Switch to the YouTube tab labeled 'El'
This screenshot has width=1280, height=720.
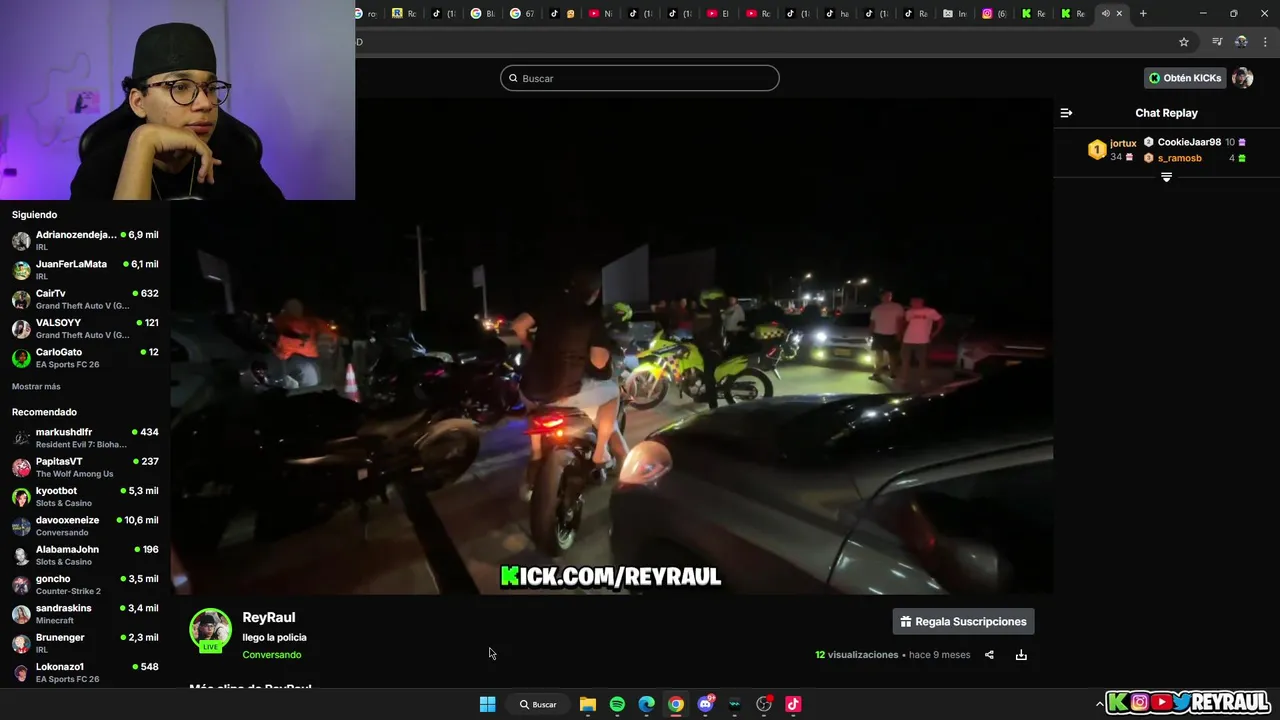pyautogui.click(x=718, y=13)
